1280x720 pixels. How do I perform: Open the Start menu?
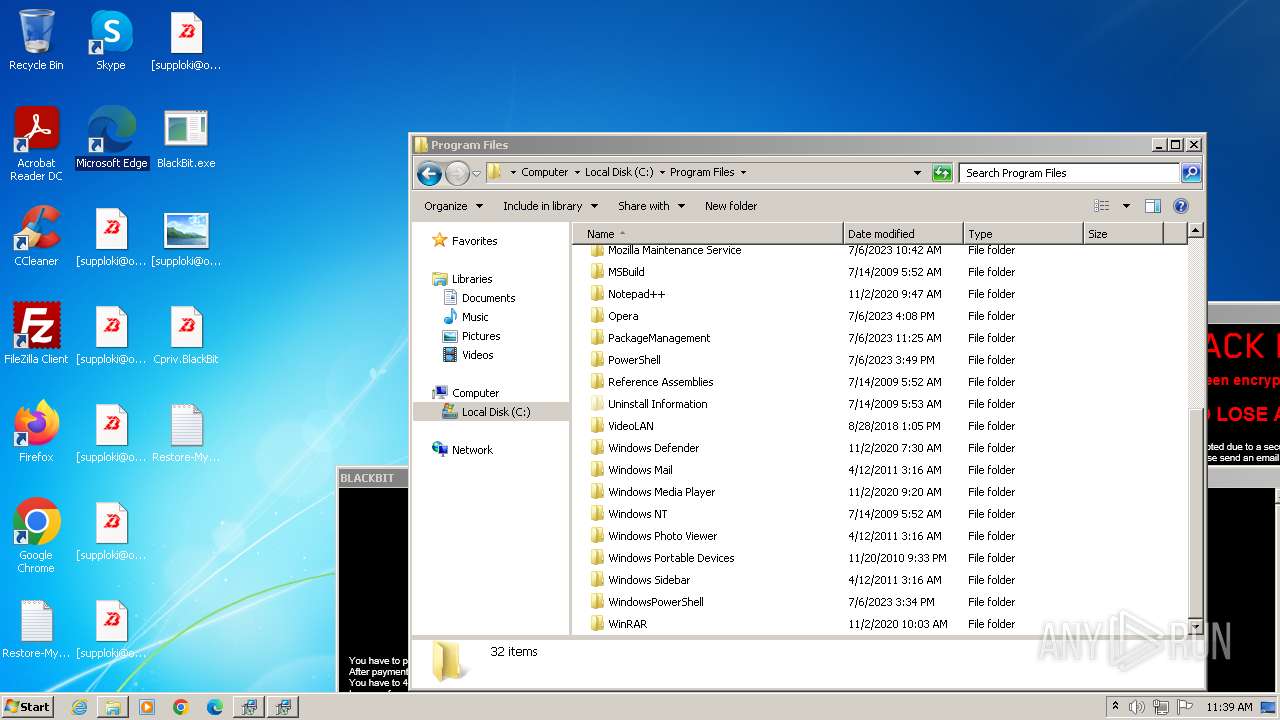[x=27, y=707]
